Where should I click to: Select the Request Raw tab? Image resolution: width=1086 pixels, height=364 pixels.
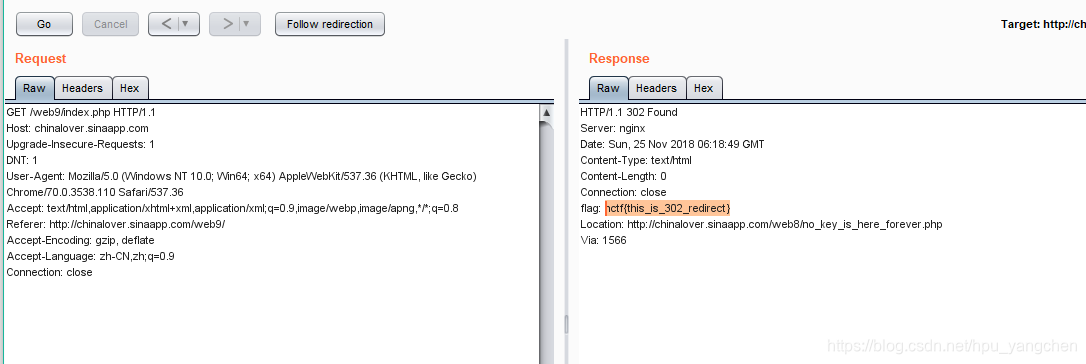pyautogui.click(x=34, y=88)
